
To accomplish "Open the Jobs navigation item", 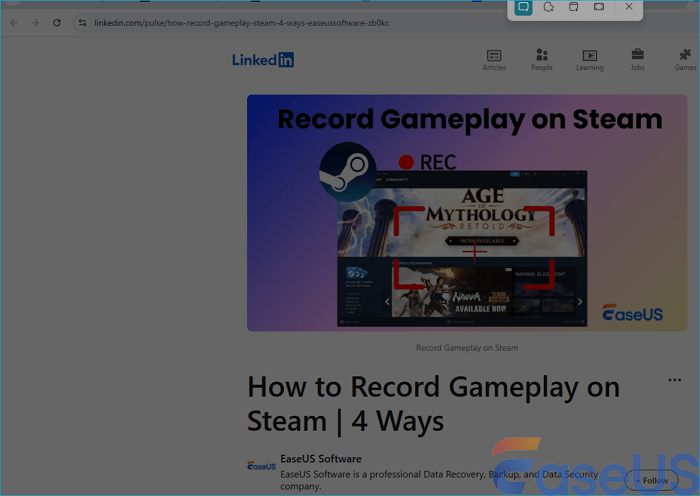I will (x=637, y=60).
